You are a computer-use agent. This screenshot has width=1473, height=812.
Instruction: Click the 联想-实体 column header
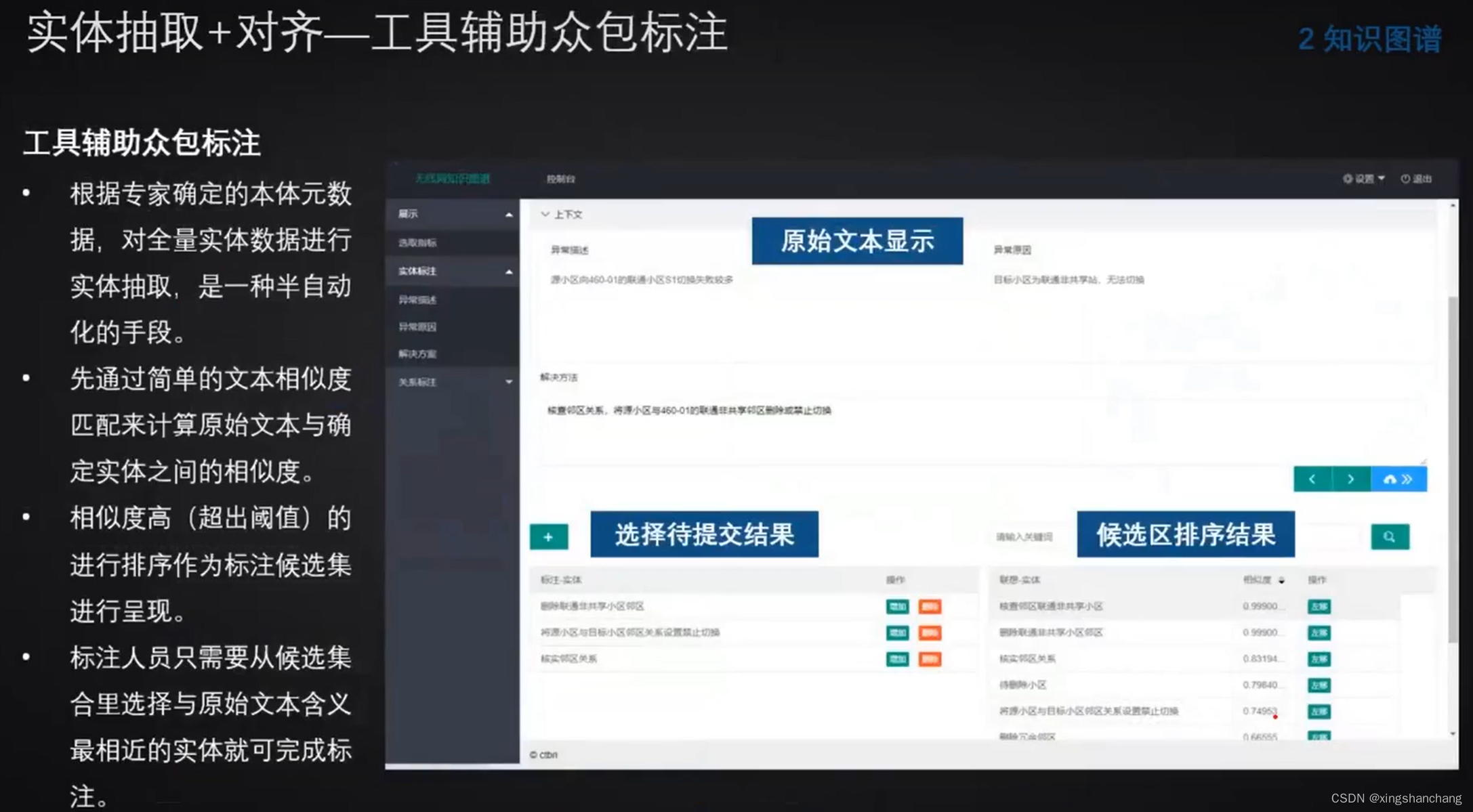[1019, 580]
